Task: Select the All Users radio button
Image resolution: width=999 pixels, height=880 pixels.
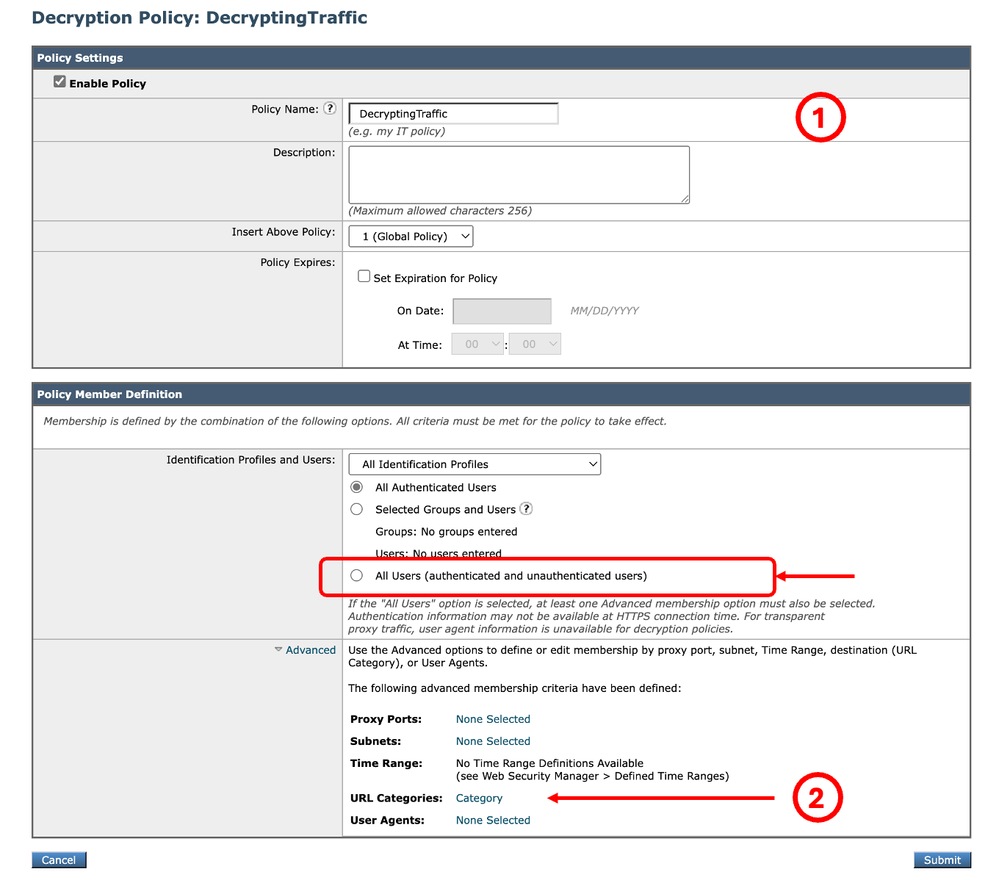Action: tap(356, 575)
